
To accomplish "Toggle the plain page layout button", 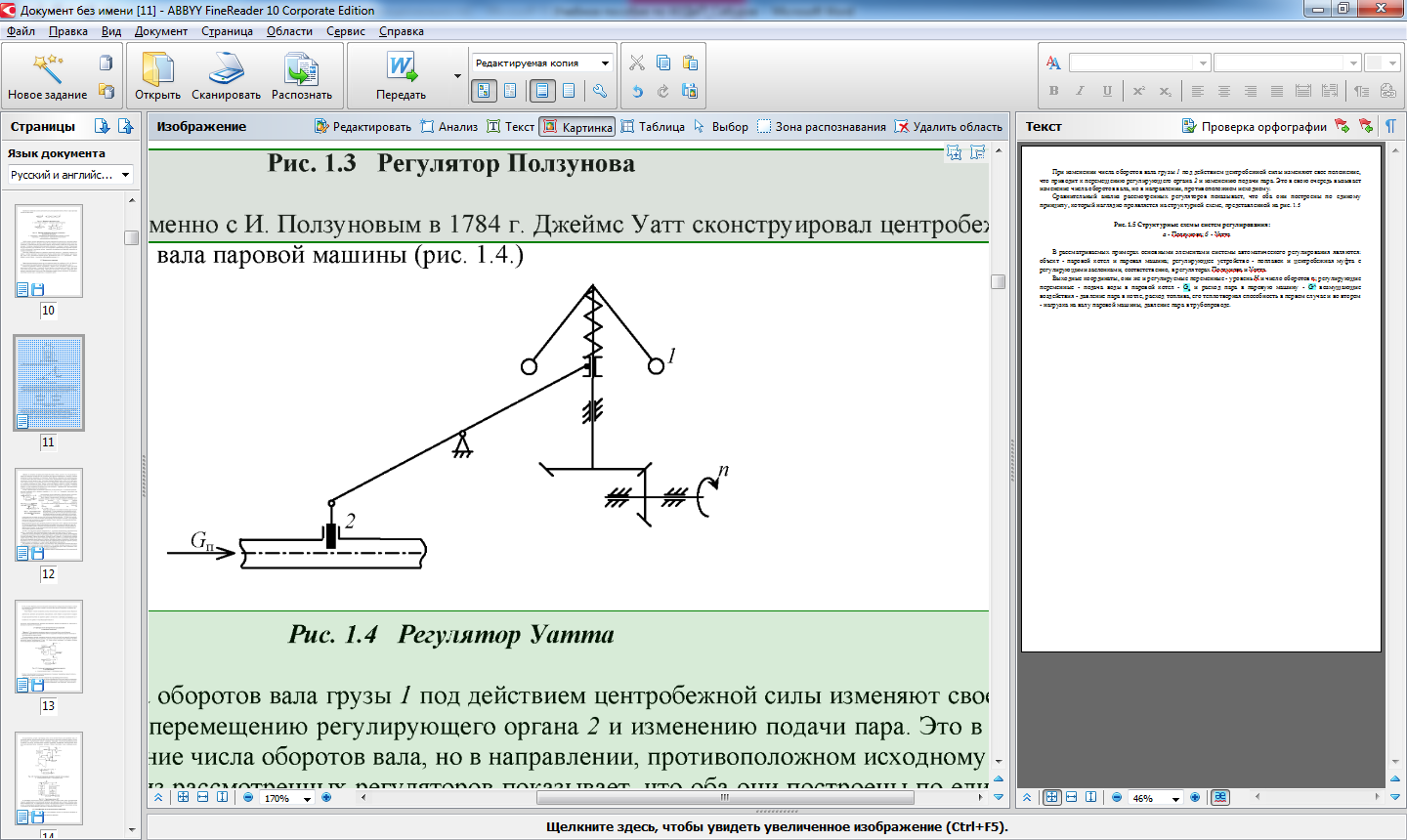I will [569, 91].
